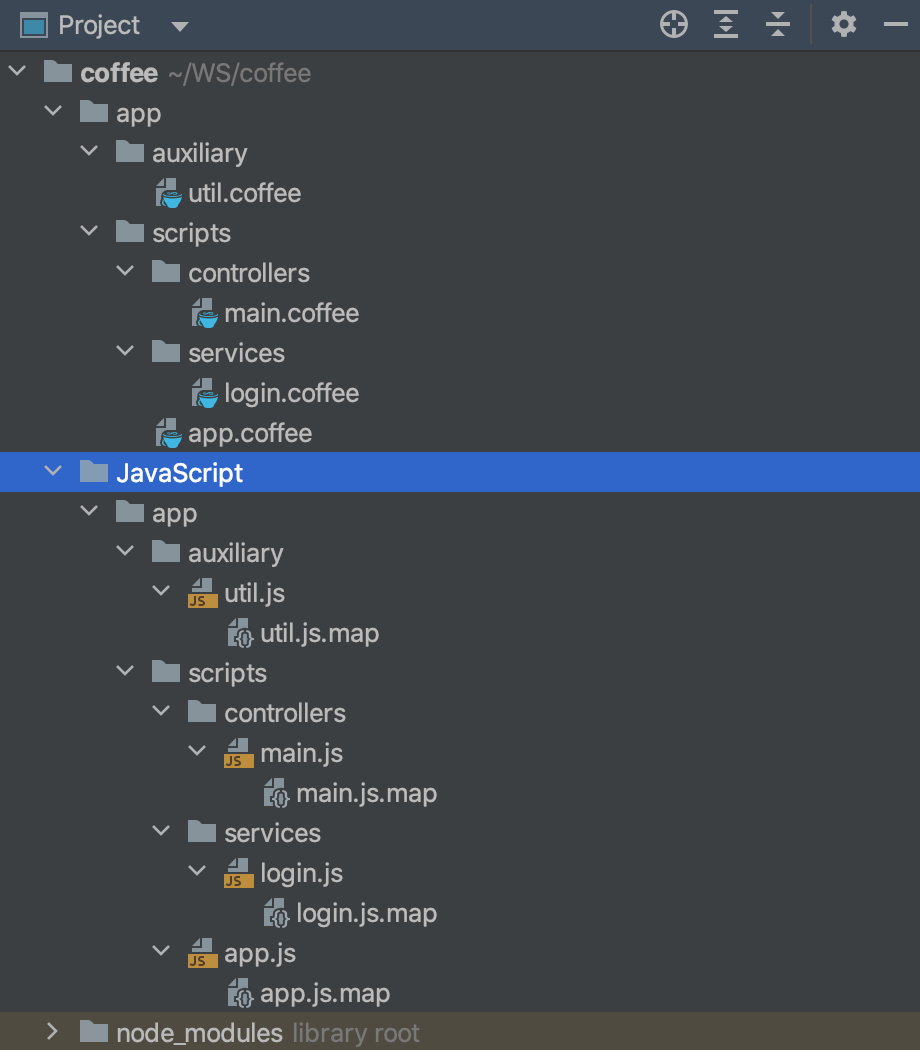Collapse the coffee root folder

16,71
